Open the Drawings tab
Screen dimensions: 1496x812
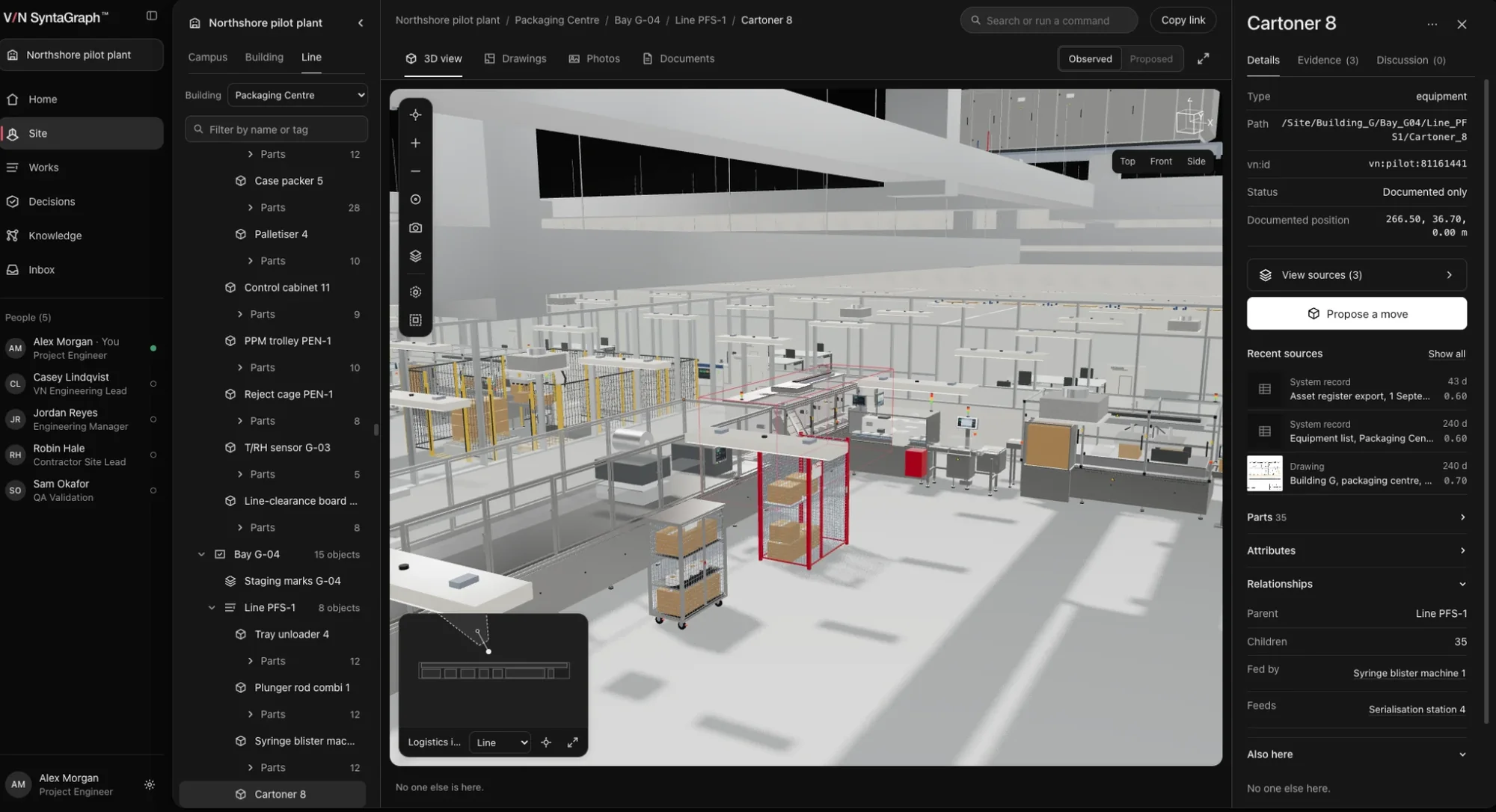click(x=515, y=59)
